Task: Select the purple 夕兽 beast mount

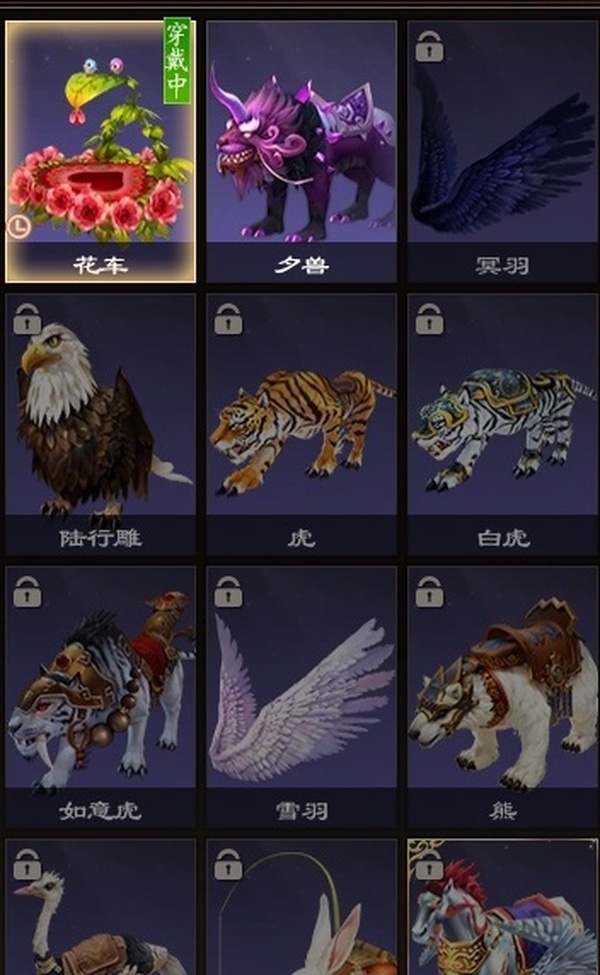Action: 302,151
